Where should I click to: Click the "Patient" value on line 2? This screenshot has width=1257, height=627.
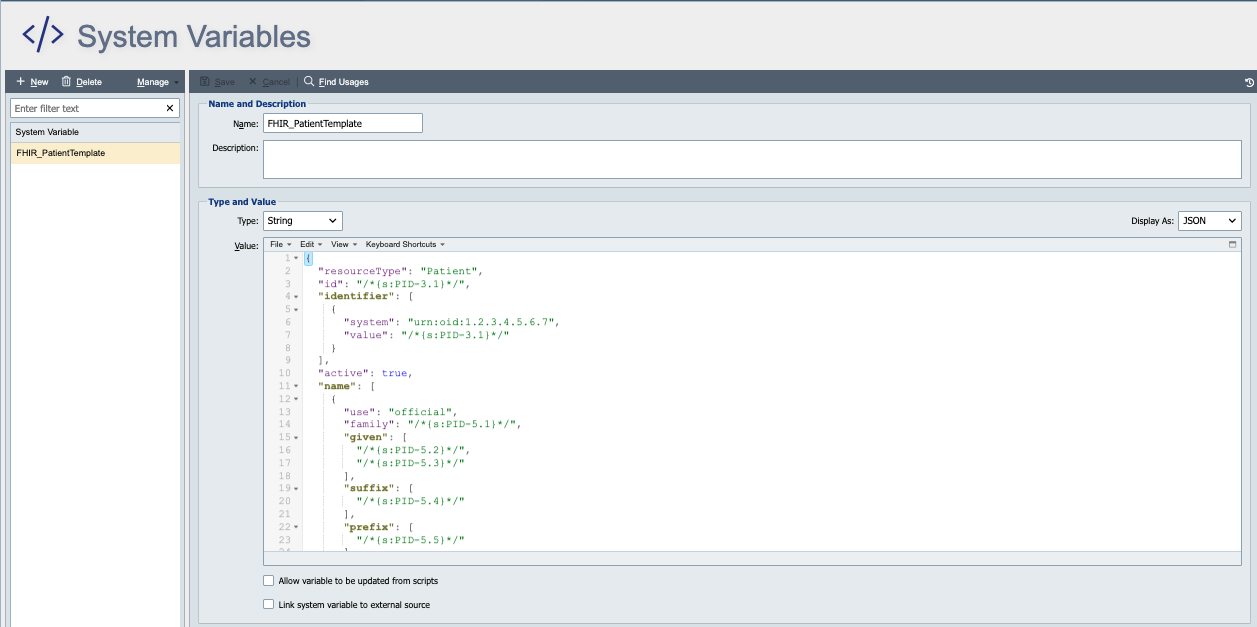448,271
